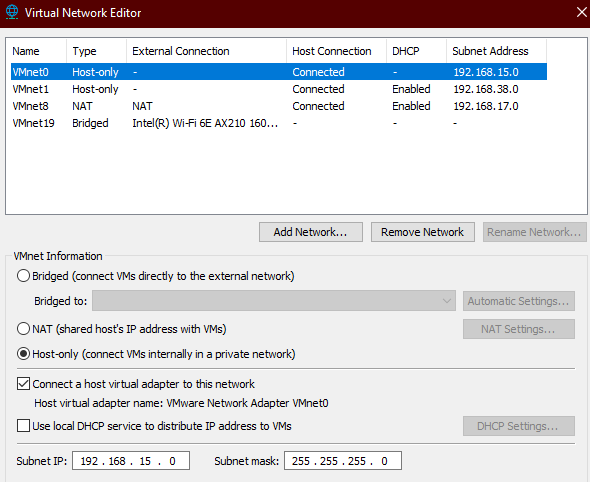Viewport: 590px width, 482px height.
Task: Open DHCP Settings button
Action: coord(519,426)
